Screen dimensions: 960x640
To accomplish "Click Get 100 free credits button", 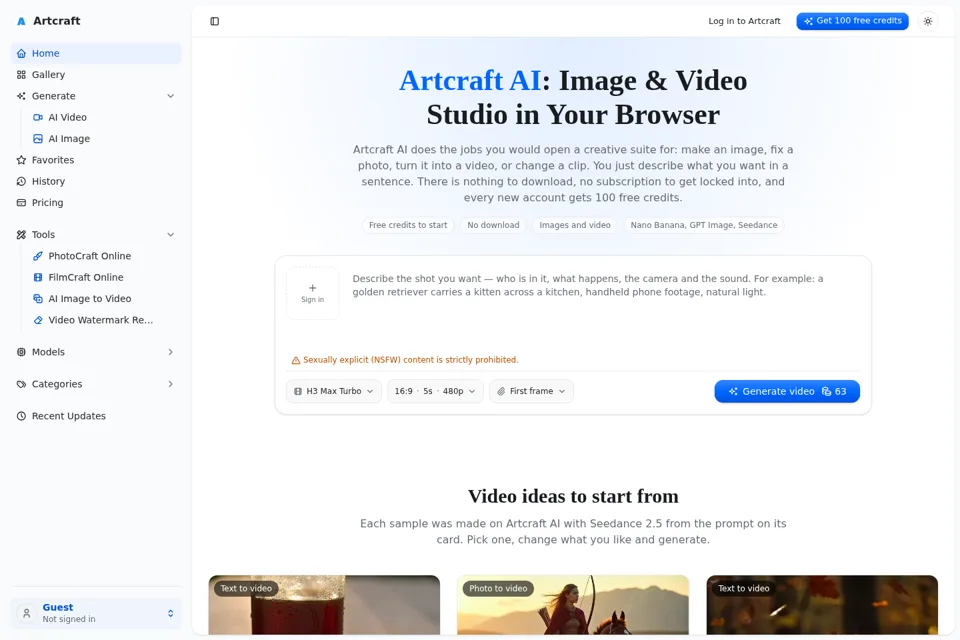I will (852, 21).
